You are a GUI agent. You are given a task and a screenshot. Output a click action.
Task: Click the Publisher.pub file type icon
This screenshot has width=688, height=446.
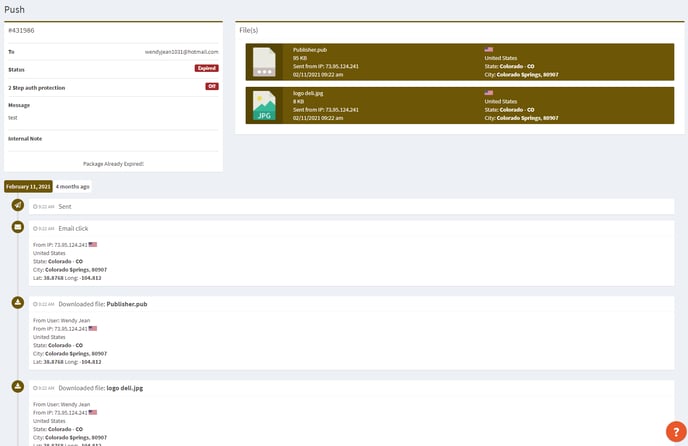click(263, 62)
